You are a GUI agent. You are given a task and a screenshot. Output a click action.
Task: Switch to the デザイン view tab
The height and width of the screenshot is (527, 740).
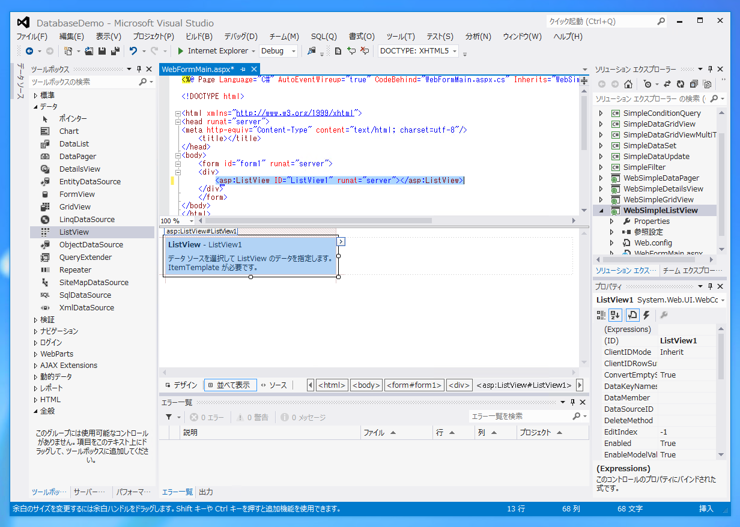click(181, 385)
